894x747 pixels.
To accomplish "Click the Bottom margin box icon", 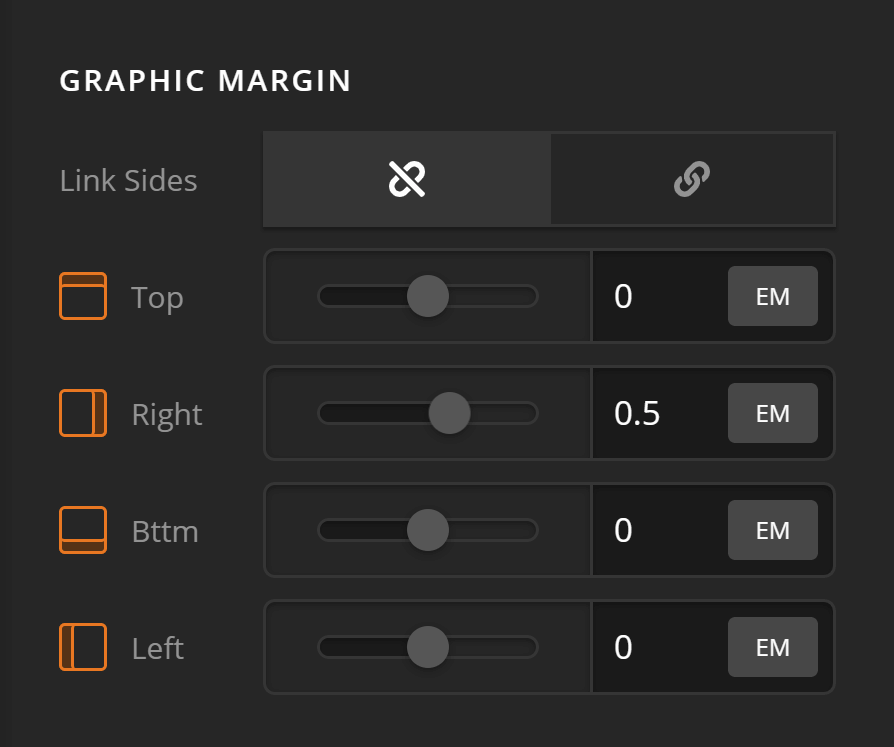I will 83,530.
